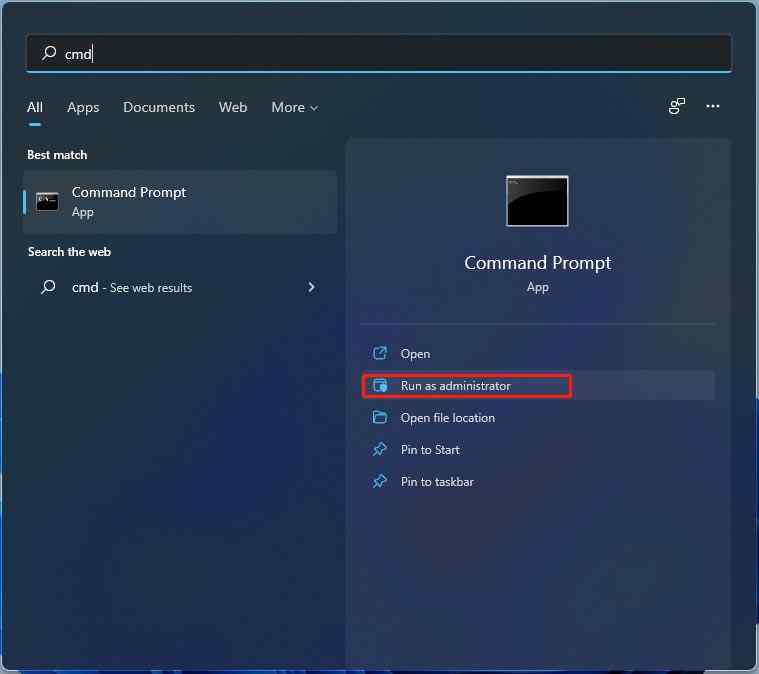This screenshot has width=759, height=674.
Task: Click the Command Prompt small app icon
Action: pyautogui.click(x=47, y=202)
